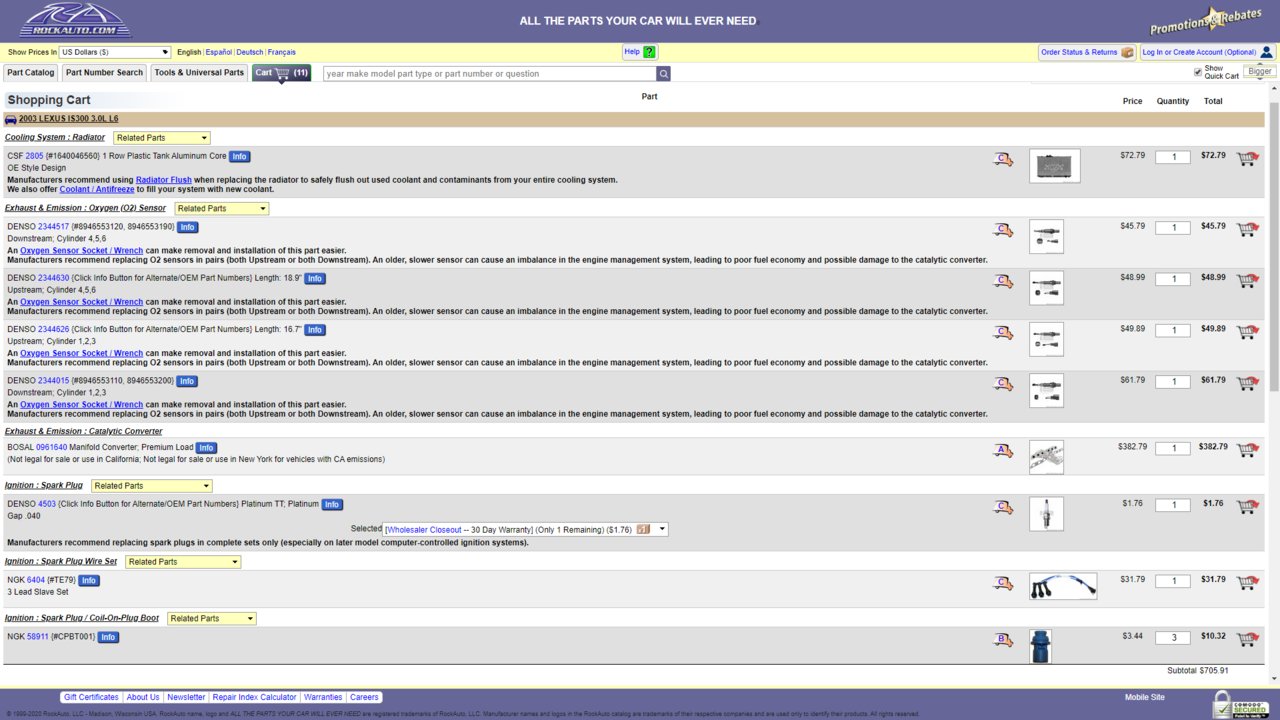Click Info button for BOSAL 0961640
This screenshot has height=720, width=1280.
(x=206, y=448)
